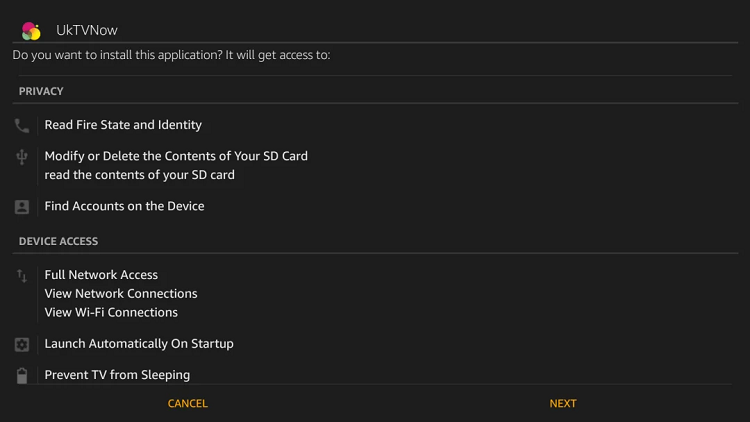Click the DEVICE ACCESS section header

point(58,241)
